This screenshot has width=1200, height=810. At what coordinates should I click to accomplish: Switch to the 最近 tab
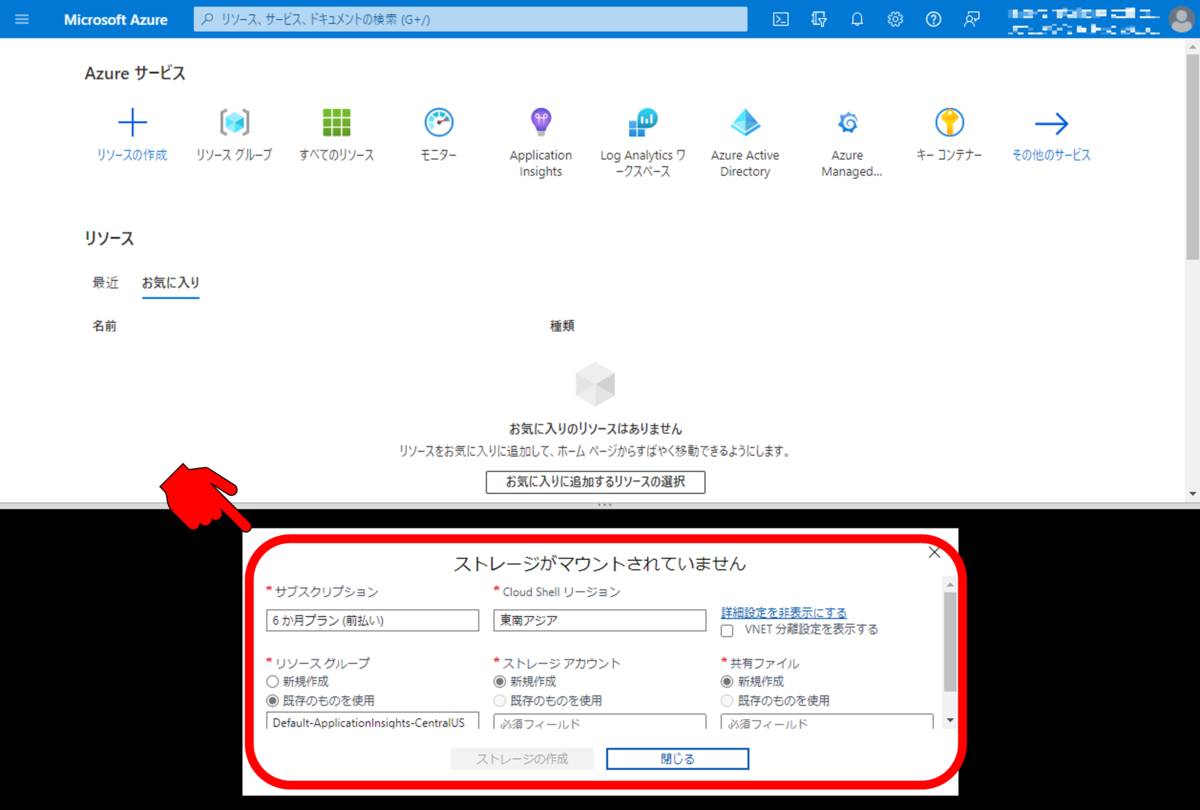(x=105, y=282)
